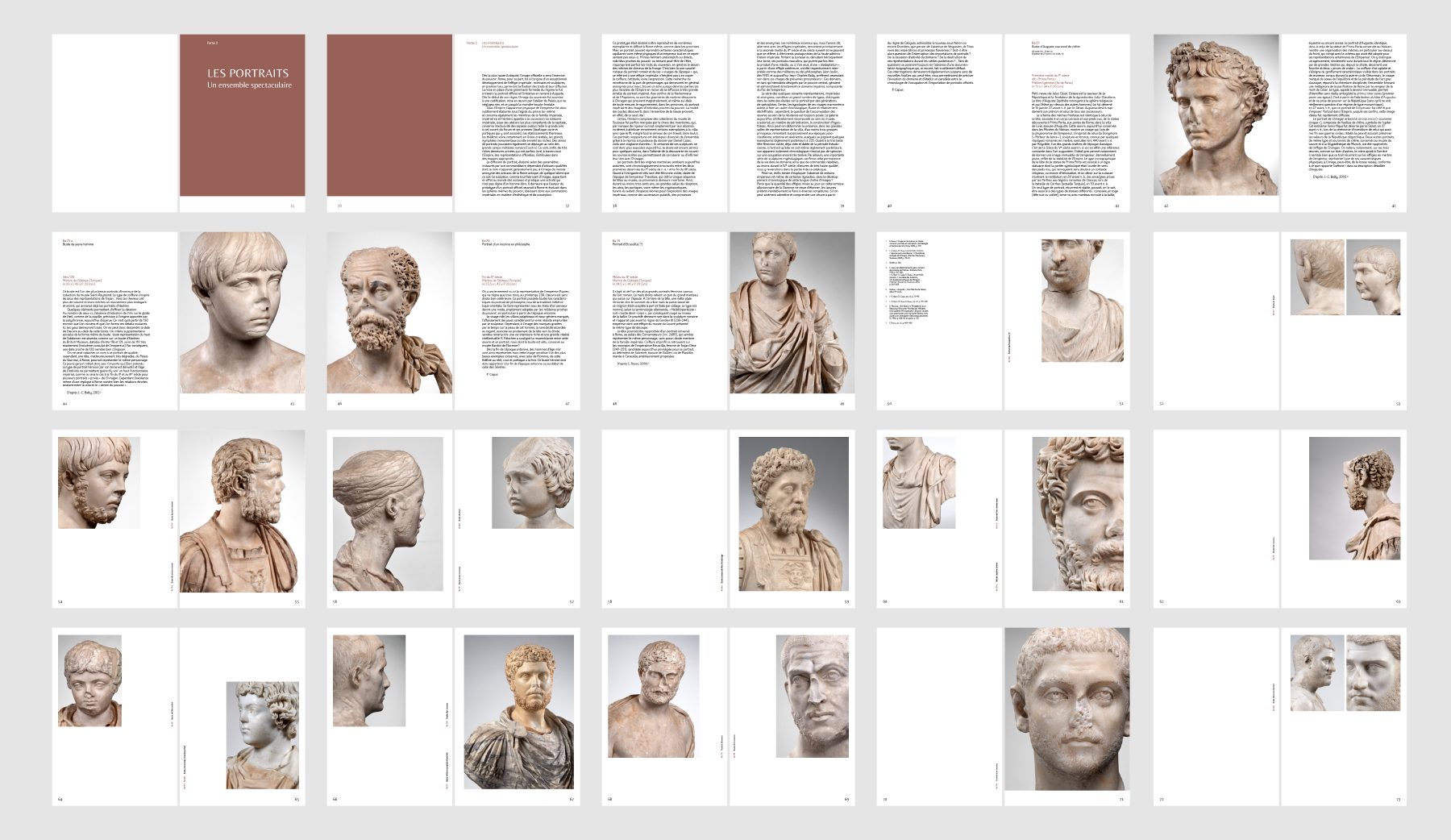This screenshot has height=840, width=1451.
Task: Click the small child head photo
Action: [x=89, y=681]
